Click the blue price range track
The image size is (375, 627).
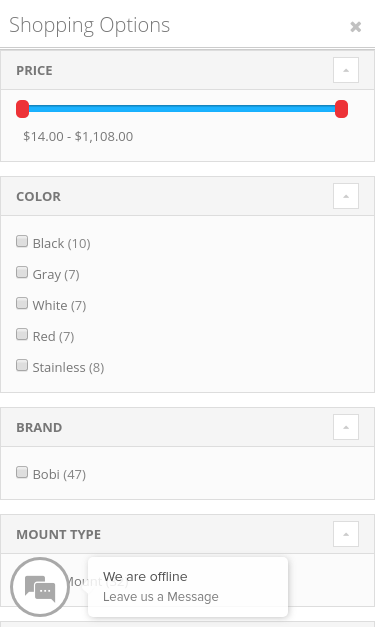(182, 109)
